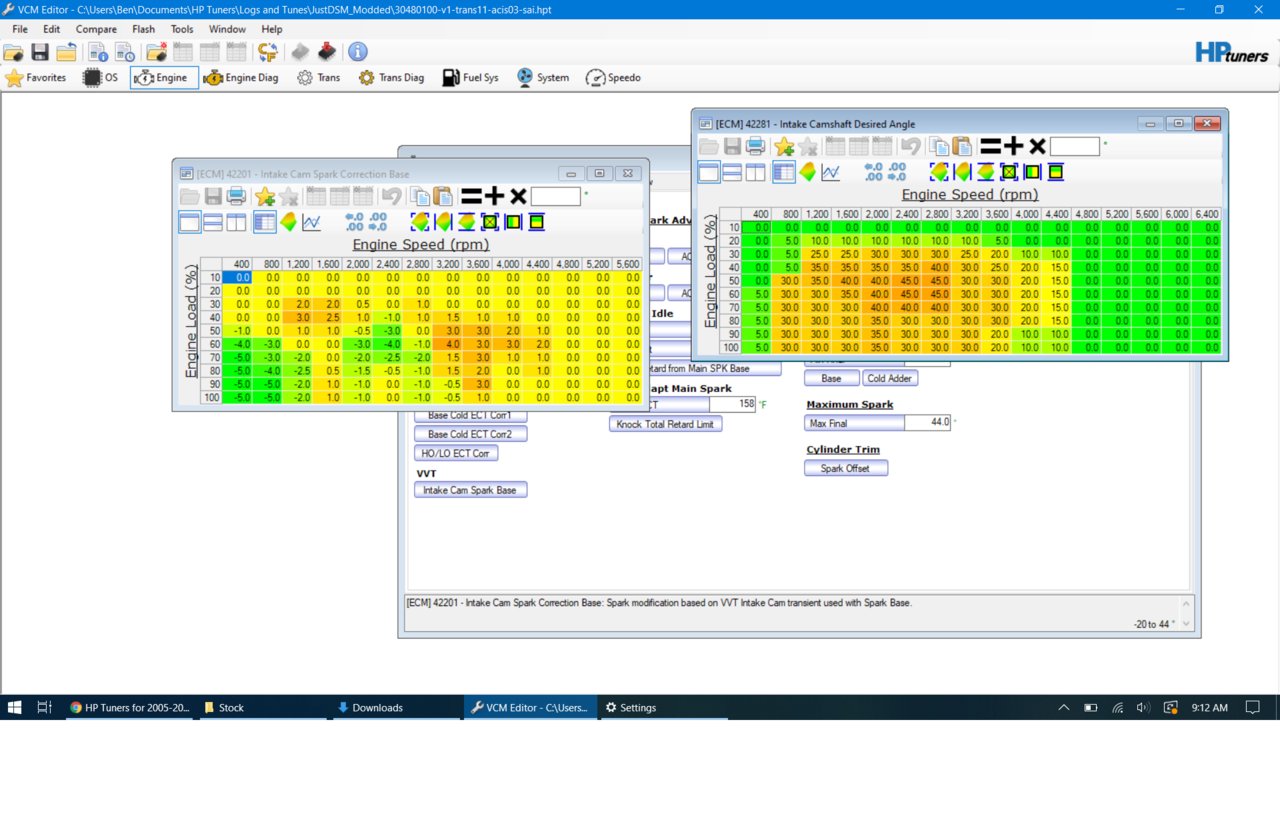Select vertical split layout in Spark Correction window

tap(236, 222)
